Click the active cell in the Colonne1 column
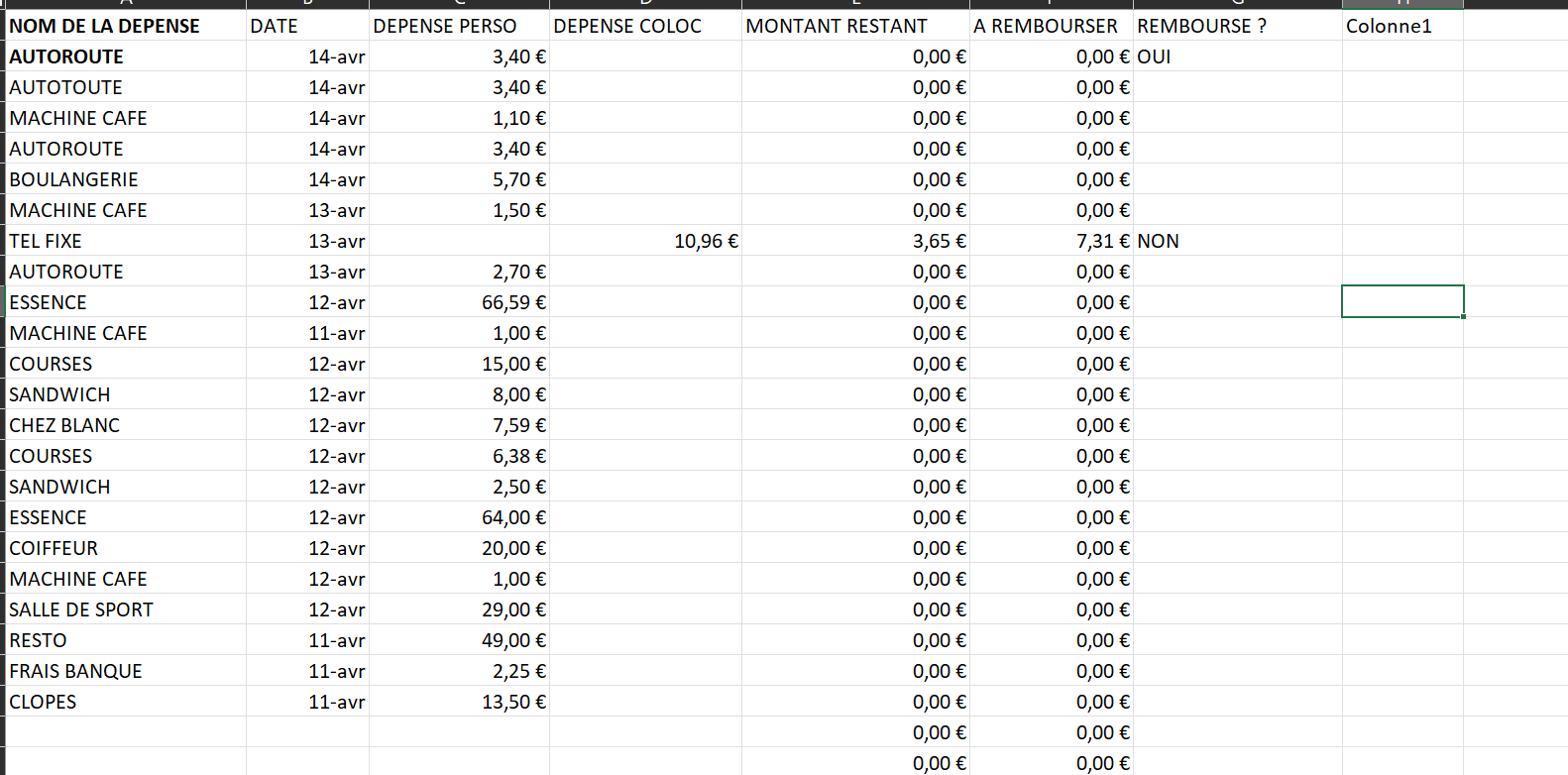The image size is (1568, 775). point(1402,302)
